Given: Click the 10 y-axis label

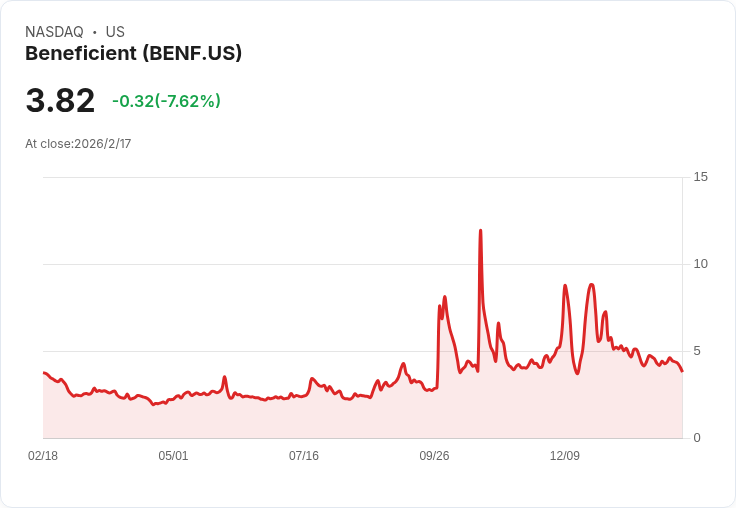Looking at the screenshot, I should (x=700, y=264).
